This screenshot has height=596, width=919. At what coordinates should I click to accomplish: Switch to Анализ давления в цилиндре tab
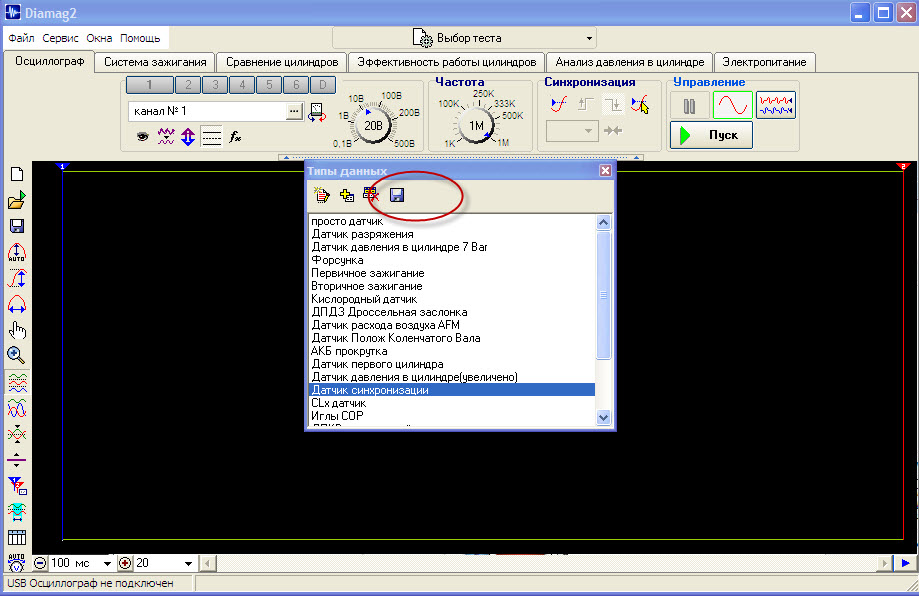629,62
